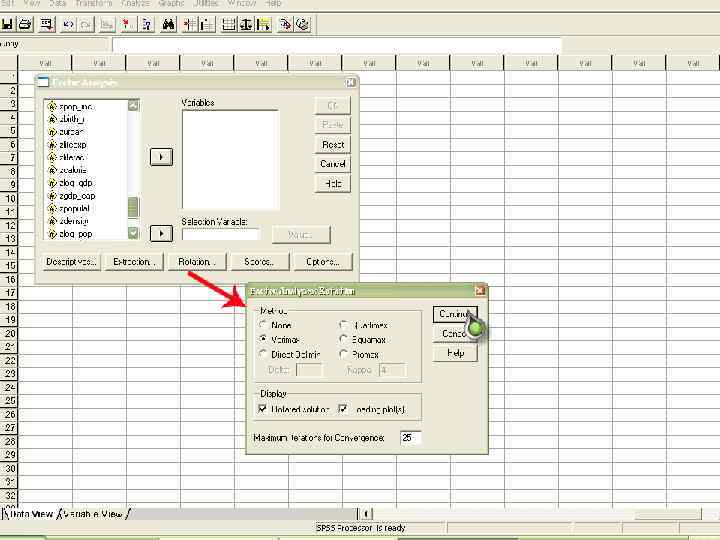Click the Variables info toolbar icon
Viewport: 720px width, 540px height.
click(x=146, y=24)
